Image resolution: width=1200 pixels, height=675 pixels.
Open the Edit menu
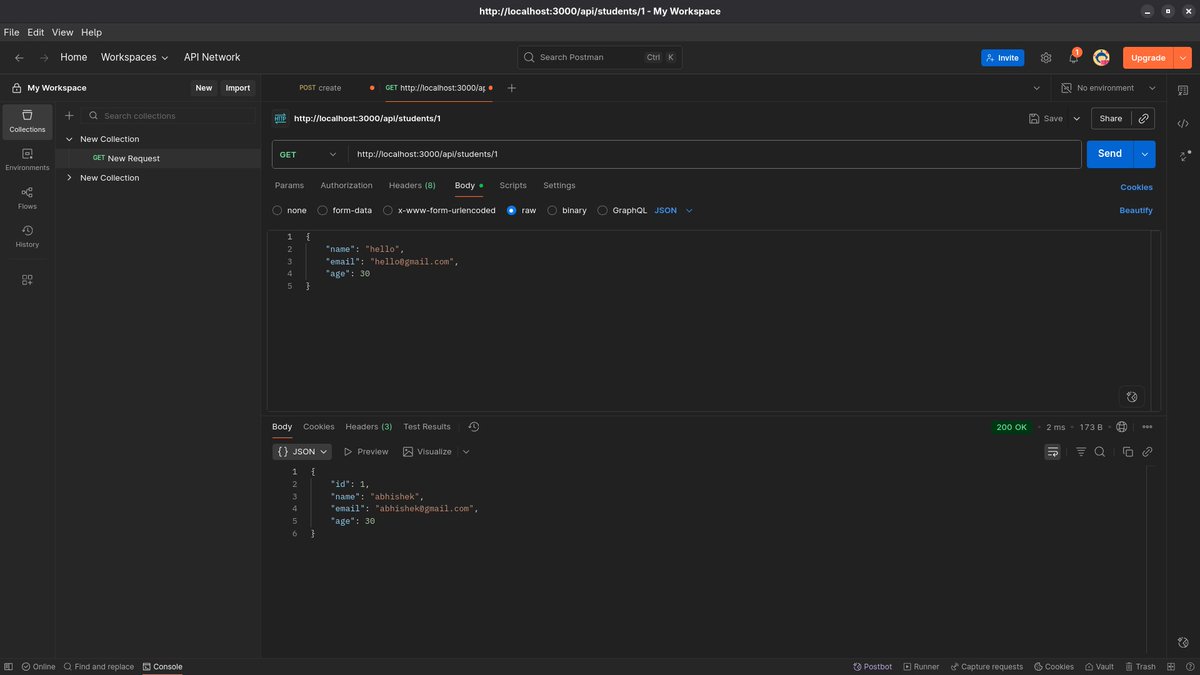(x=36, y=33)
